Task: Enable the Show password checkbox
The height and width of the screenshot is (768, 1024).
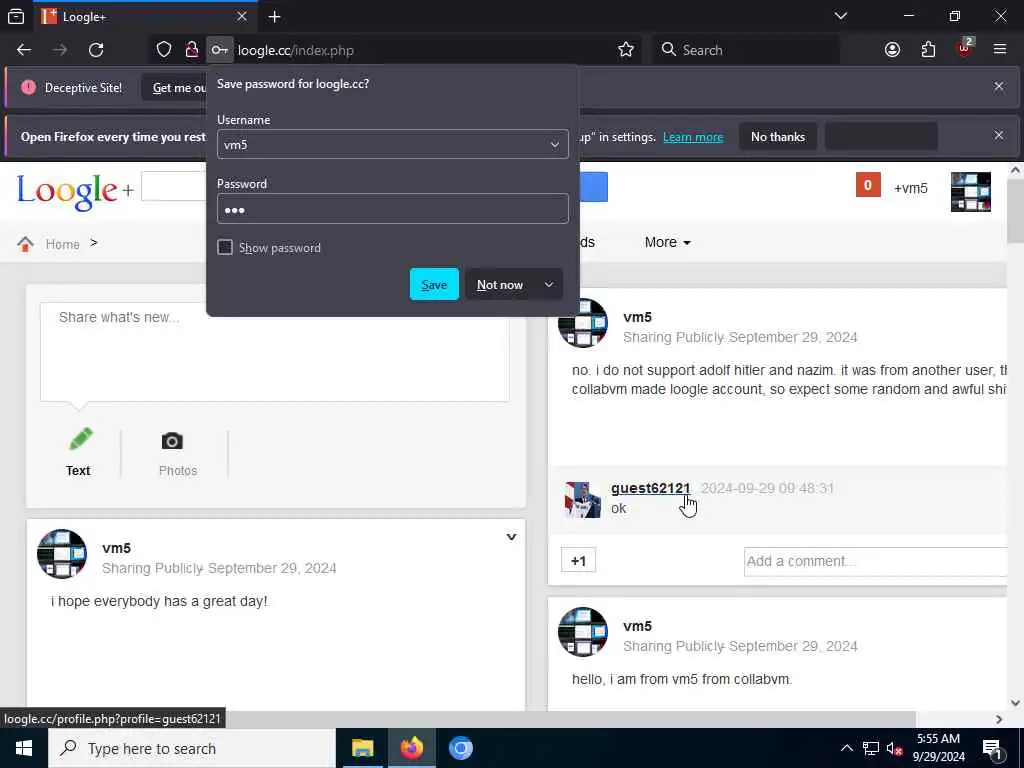Action: (225, 247)
